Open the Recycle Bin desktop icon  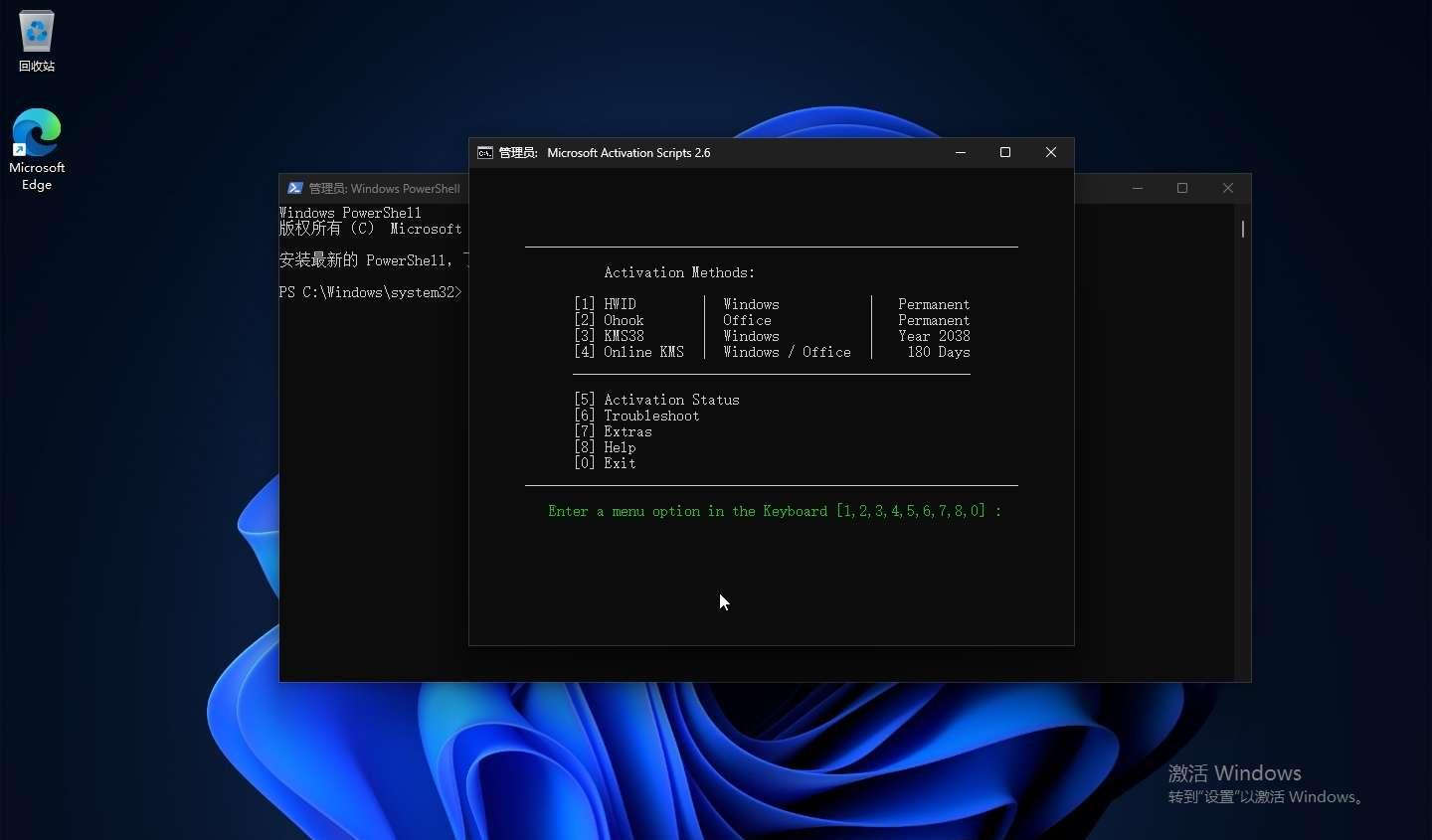(37, 42)
